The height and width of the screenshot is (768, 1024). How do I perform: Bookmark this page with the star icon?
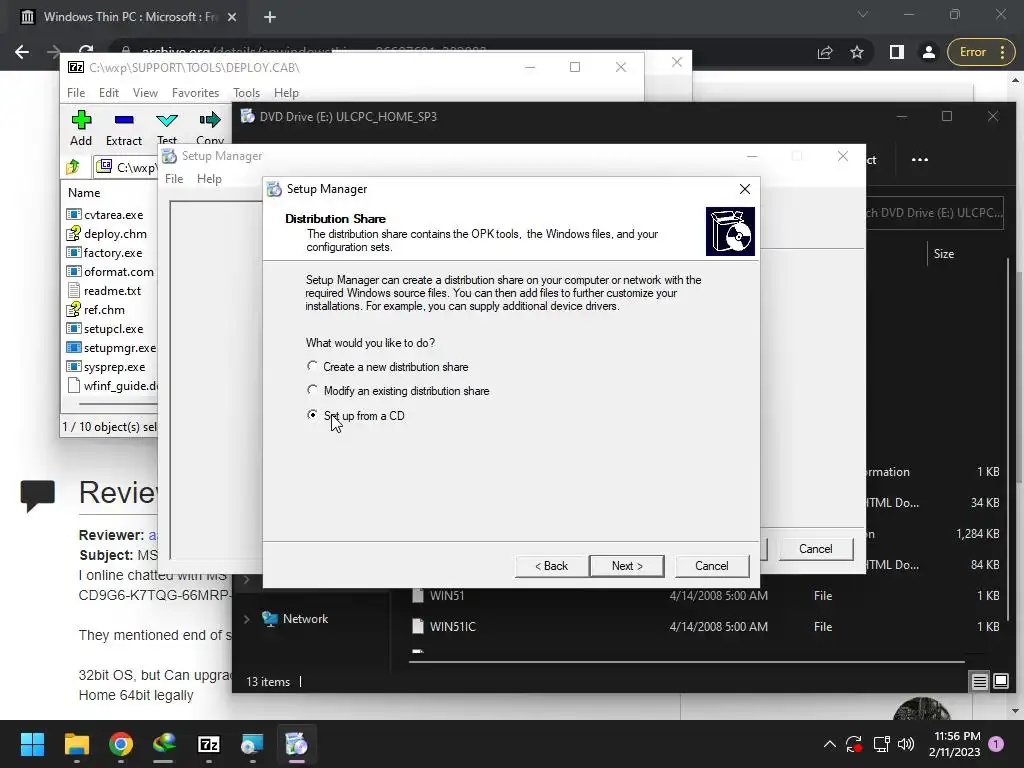pos(857,52)
